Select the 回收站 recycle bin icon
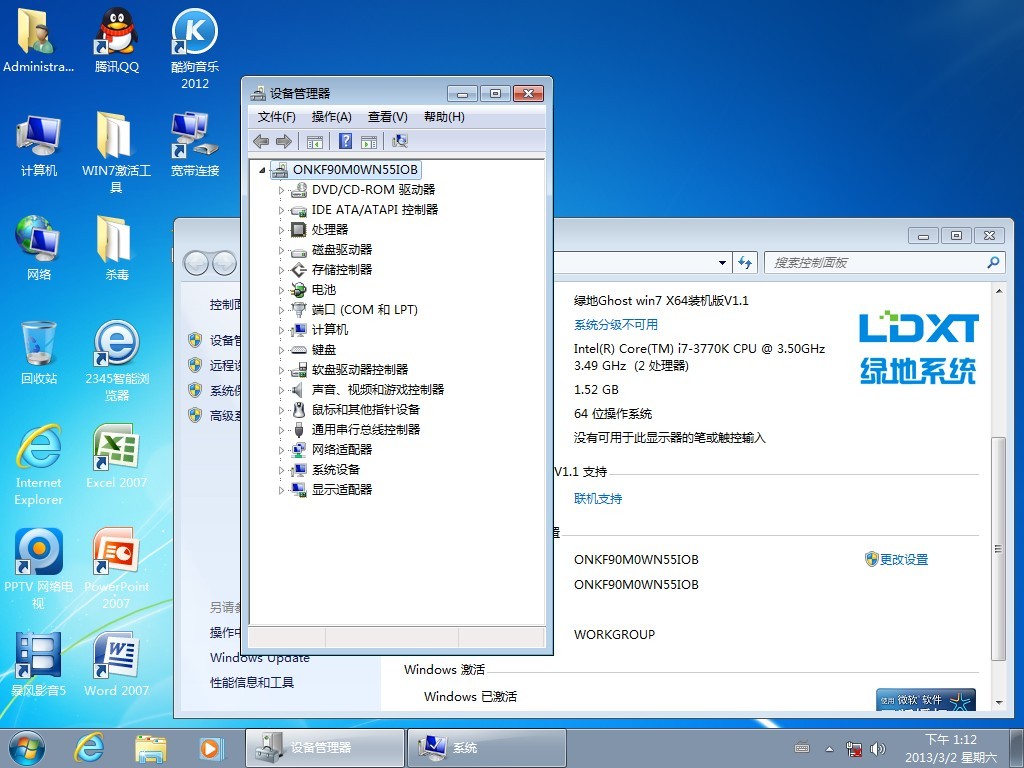 (x=39, y=353)
